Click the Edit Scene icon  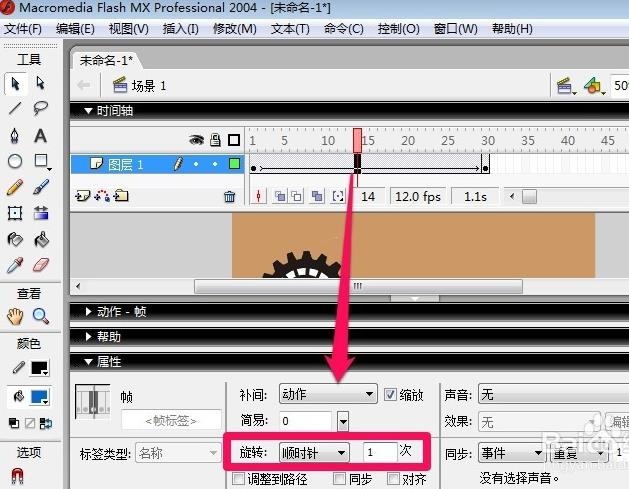(566, 86)
